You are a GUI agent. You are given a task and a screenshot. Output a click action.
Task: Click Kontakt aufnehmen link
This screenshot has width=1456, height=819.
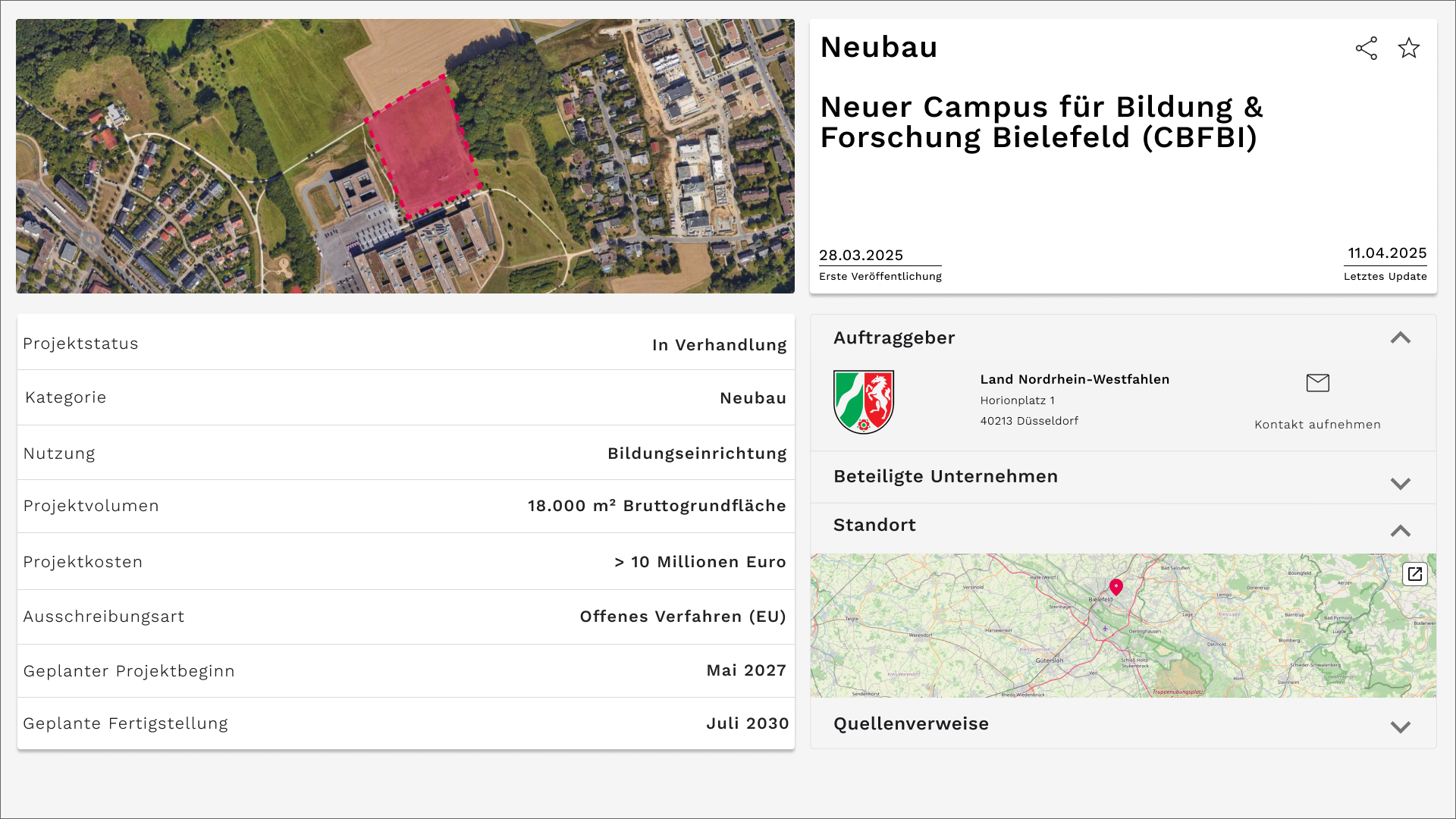point(1317,425)
